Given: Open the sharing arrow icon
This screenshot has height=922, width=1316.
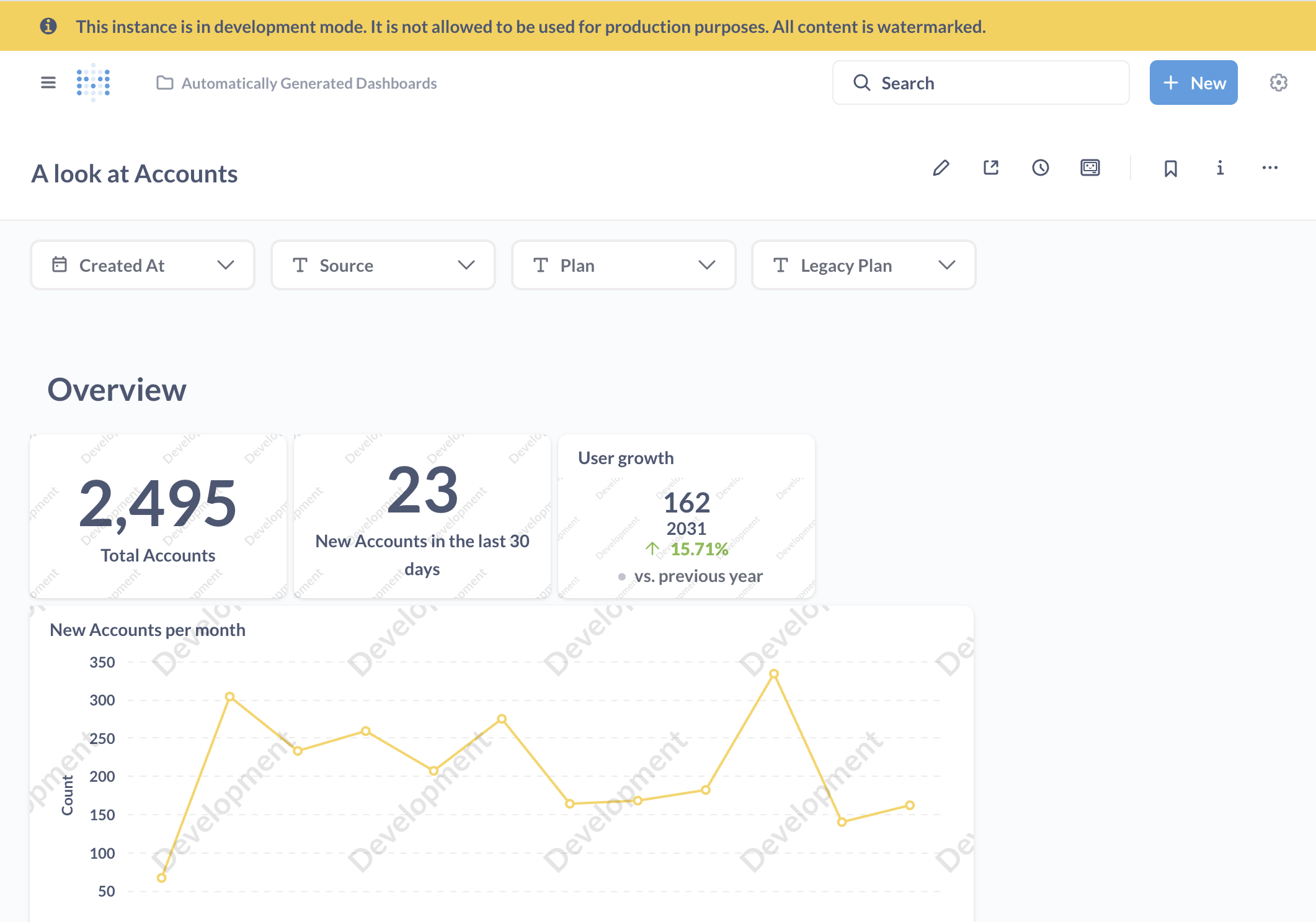Looking at the screenshot, I should click(990, 168).
